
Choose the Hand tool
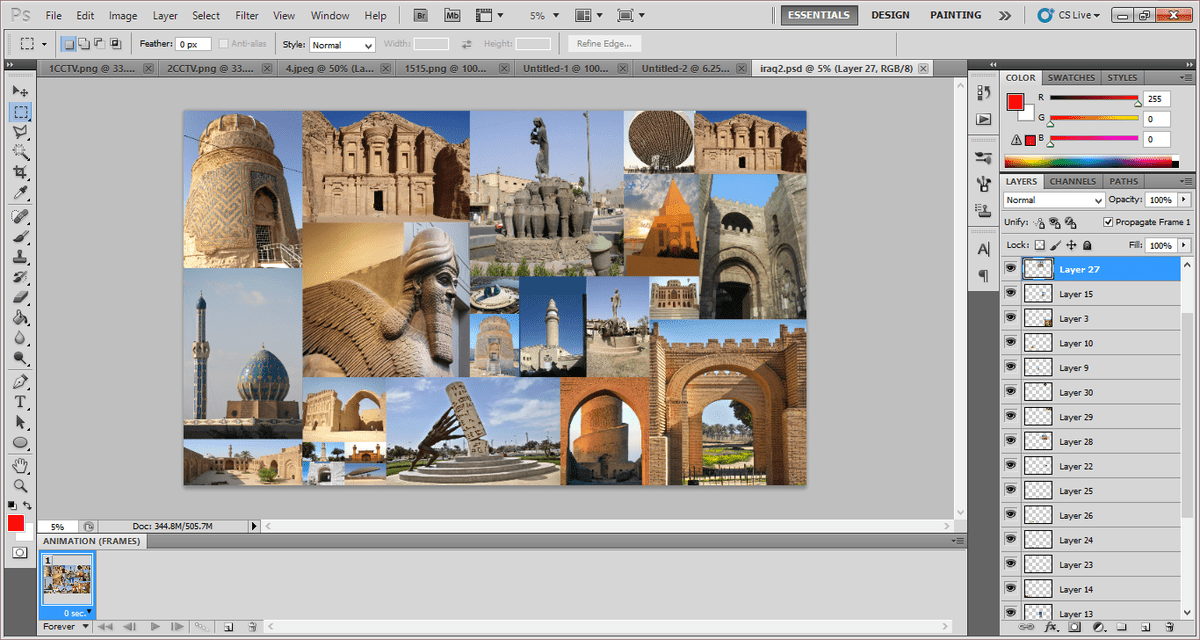[20, 465]
